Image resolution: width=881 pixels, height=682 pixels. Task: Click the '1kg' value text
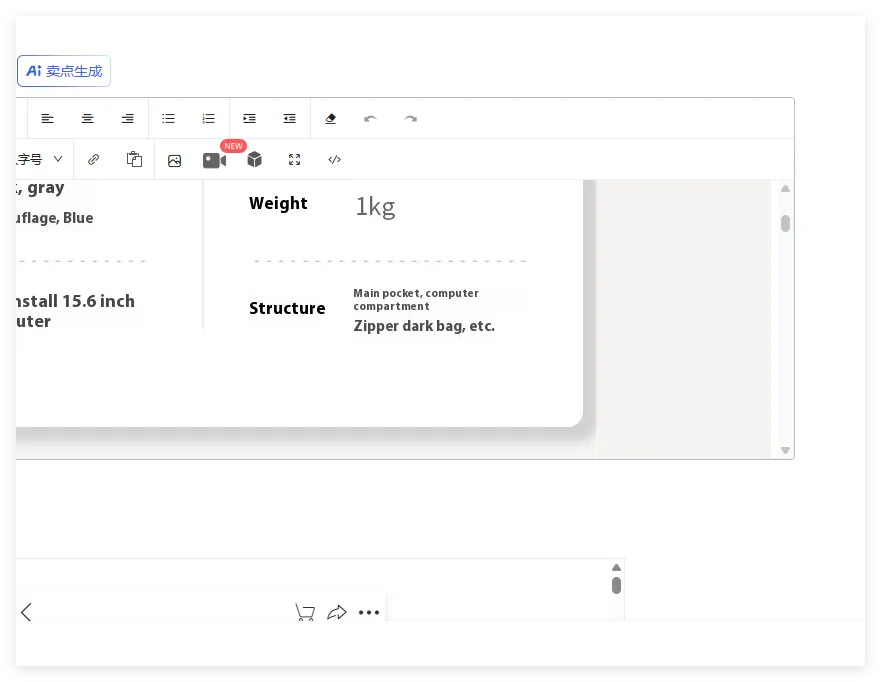point(375,207)
